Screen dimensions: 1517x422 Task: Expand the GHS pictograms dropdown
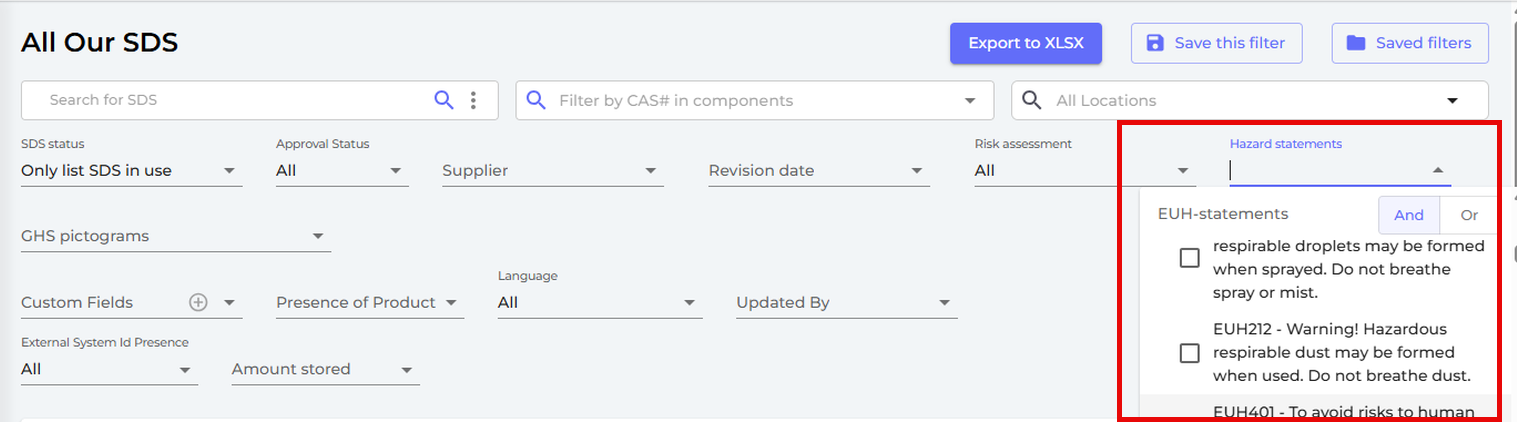pos(176,237)
